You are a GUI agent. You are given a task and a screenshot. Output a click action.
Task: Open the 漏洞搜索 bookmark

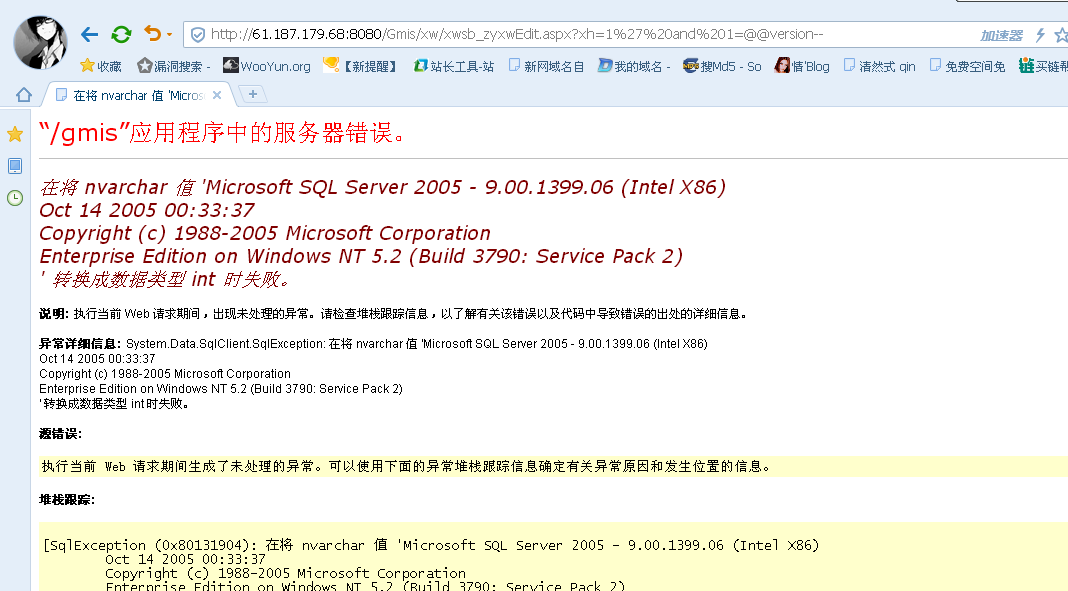173,66
